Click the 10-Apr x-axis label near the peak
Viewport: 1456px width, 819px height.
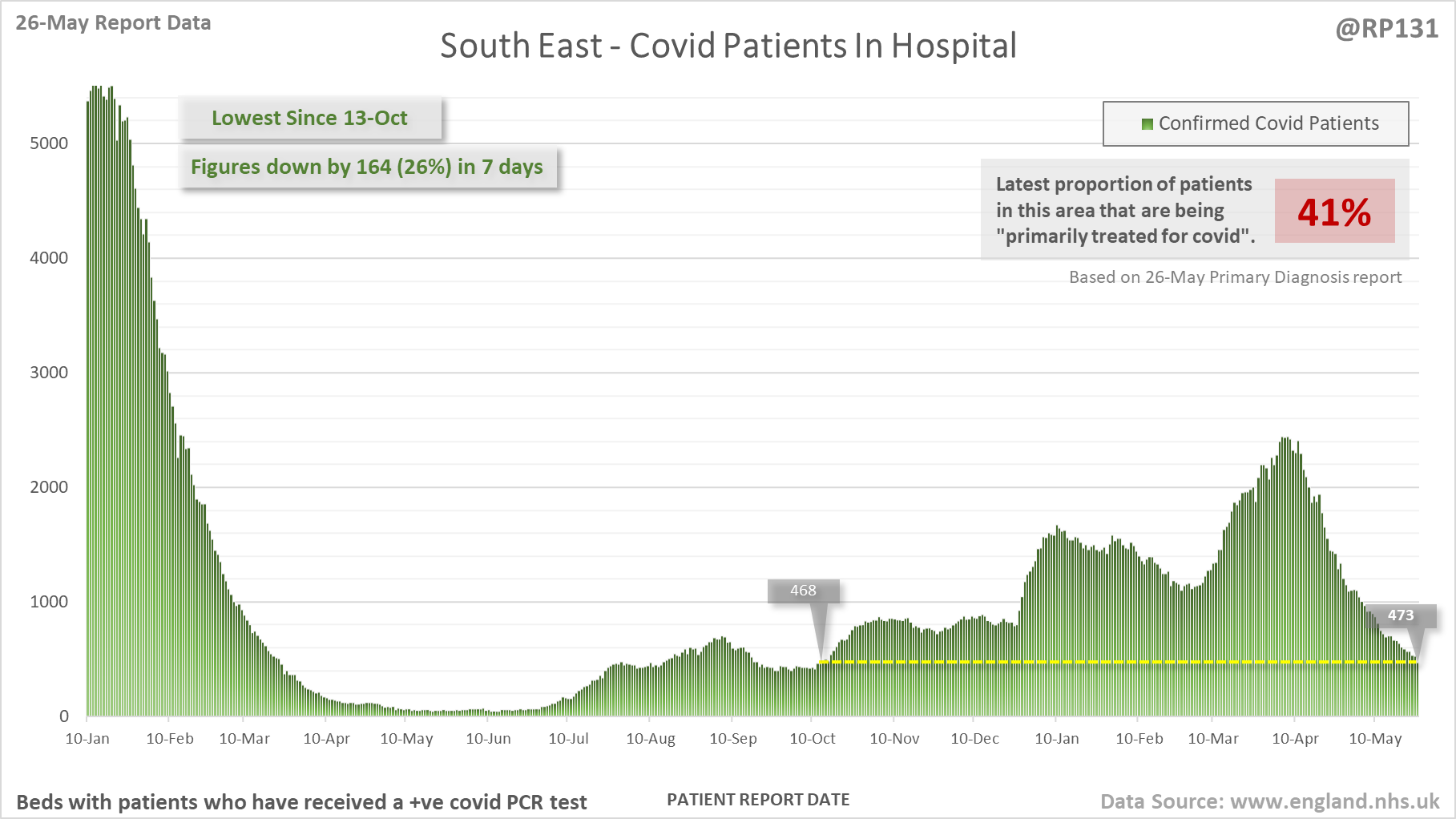(1295, 738)
